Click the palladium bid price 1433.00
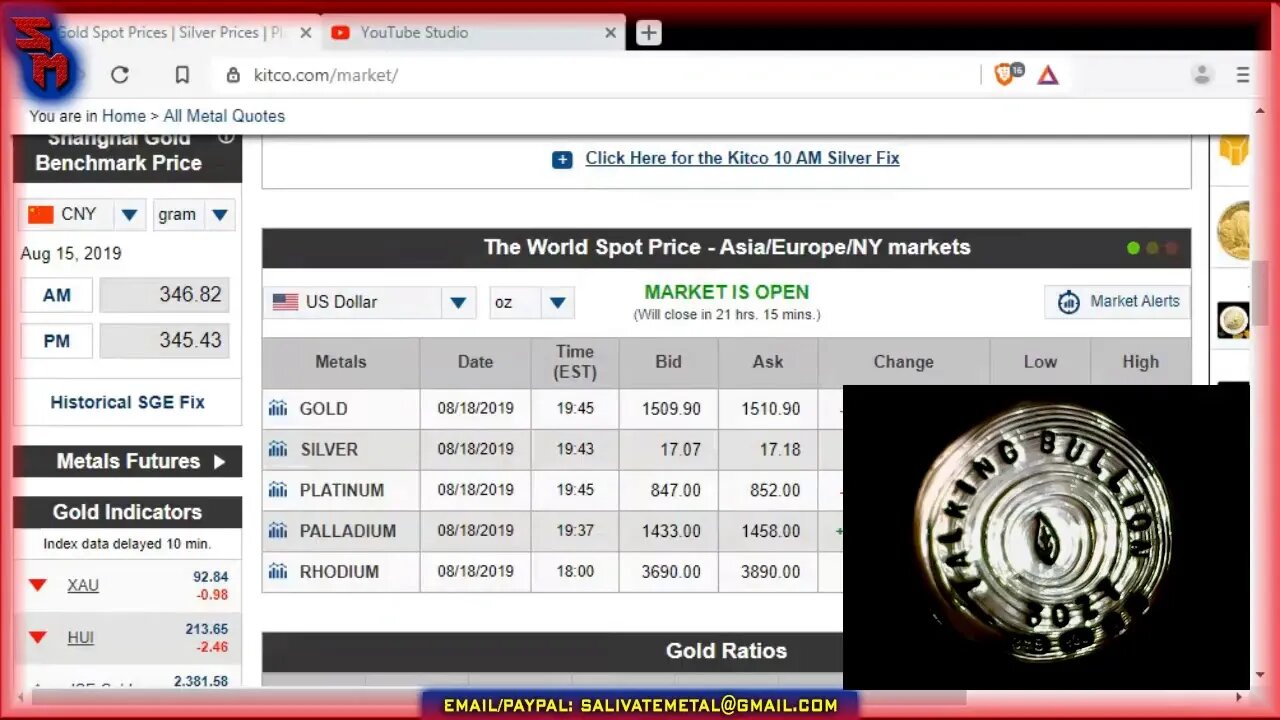Image resolution: width=1280 pixels, height=720 pixels. coord(672,531)
